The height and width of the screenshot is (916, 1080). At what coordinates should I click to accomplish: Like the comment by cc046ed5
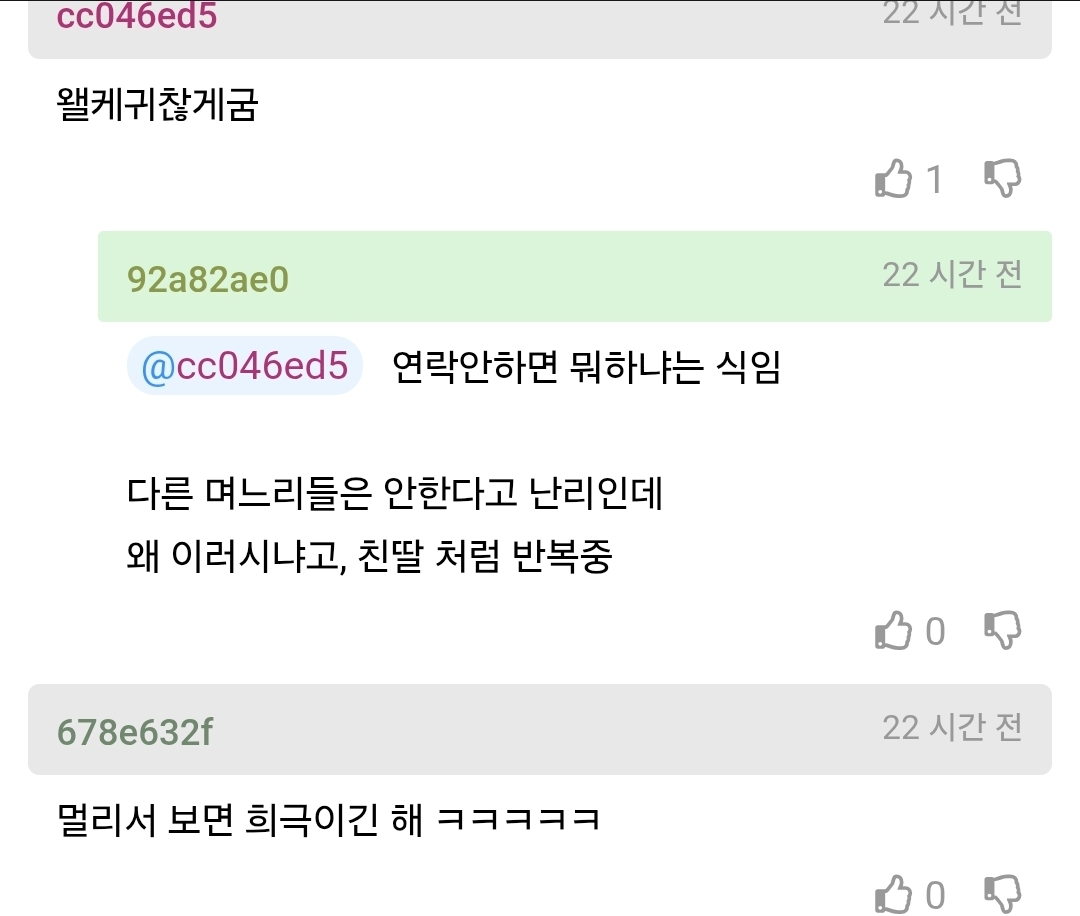tap(893, 178)
